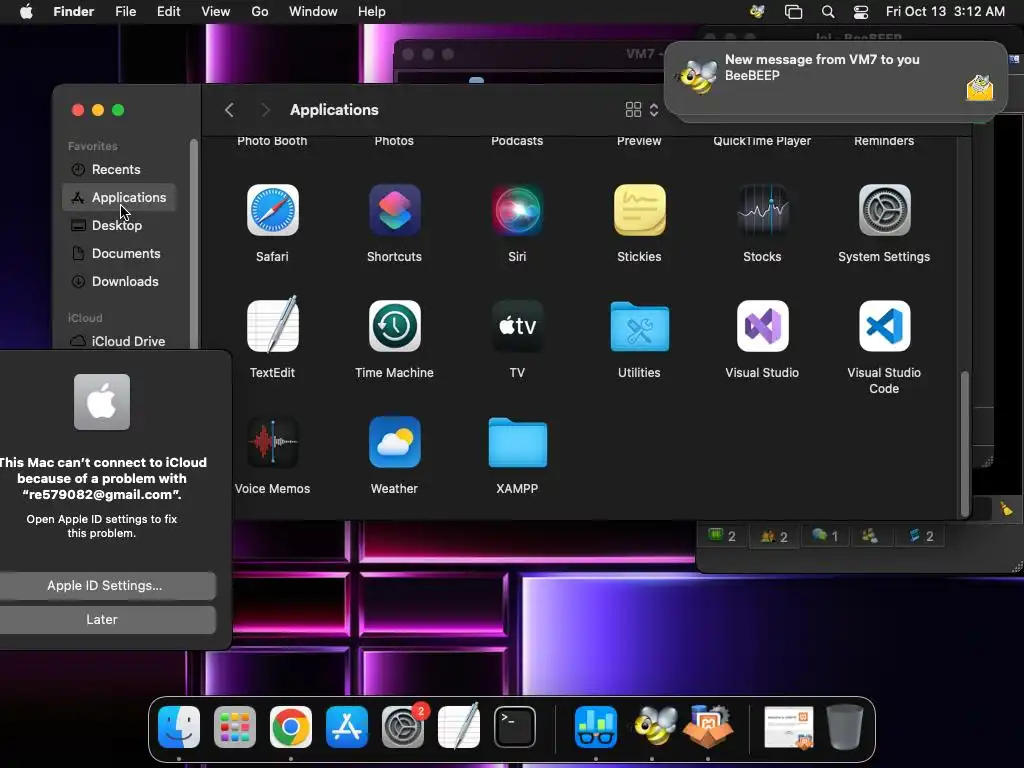Open the App Store from the Dock
The image size is (1024, 768).
click(347, 727)
